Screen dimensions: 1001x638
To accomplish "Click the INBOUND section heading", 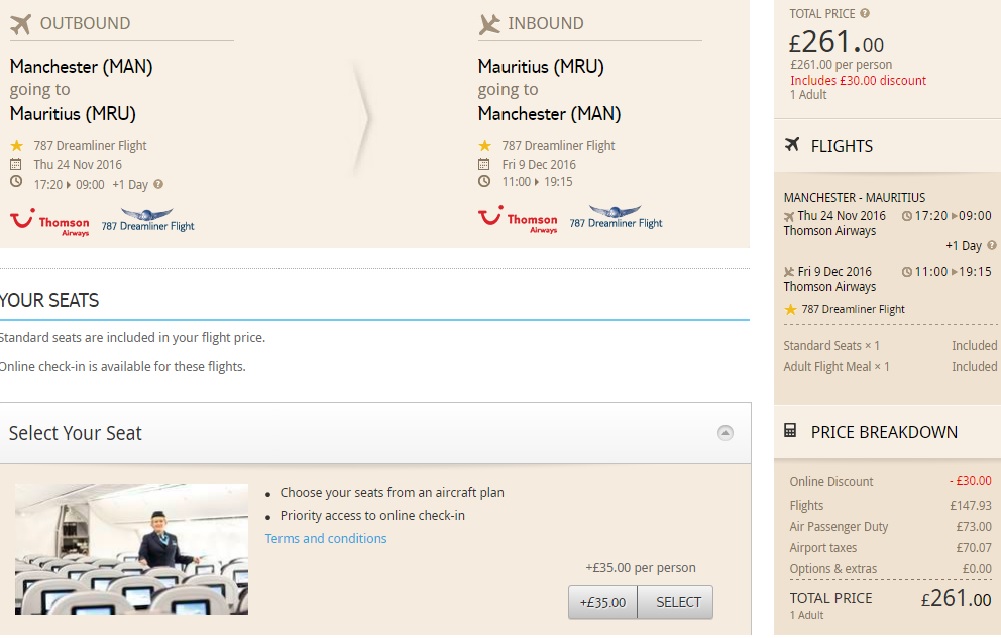I will (x=546, y=24).
